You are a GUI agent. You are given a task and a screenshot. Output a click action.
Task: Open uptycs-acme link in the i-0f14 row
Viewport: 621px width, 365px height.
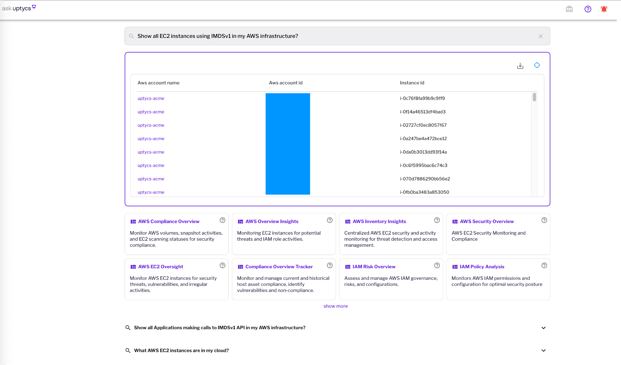[x=150, y=112]
